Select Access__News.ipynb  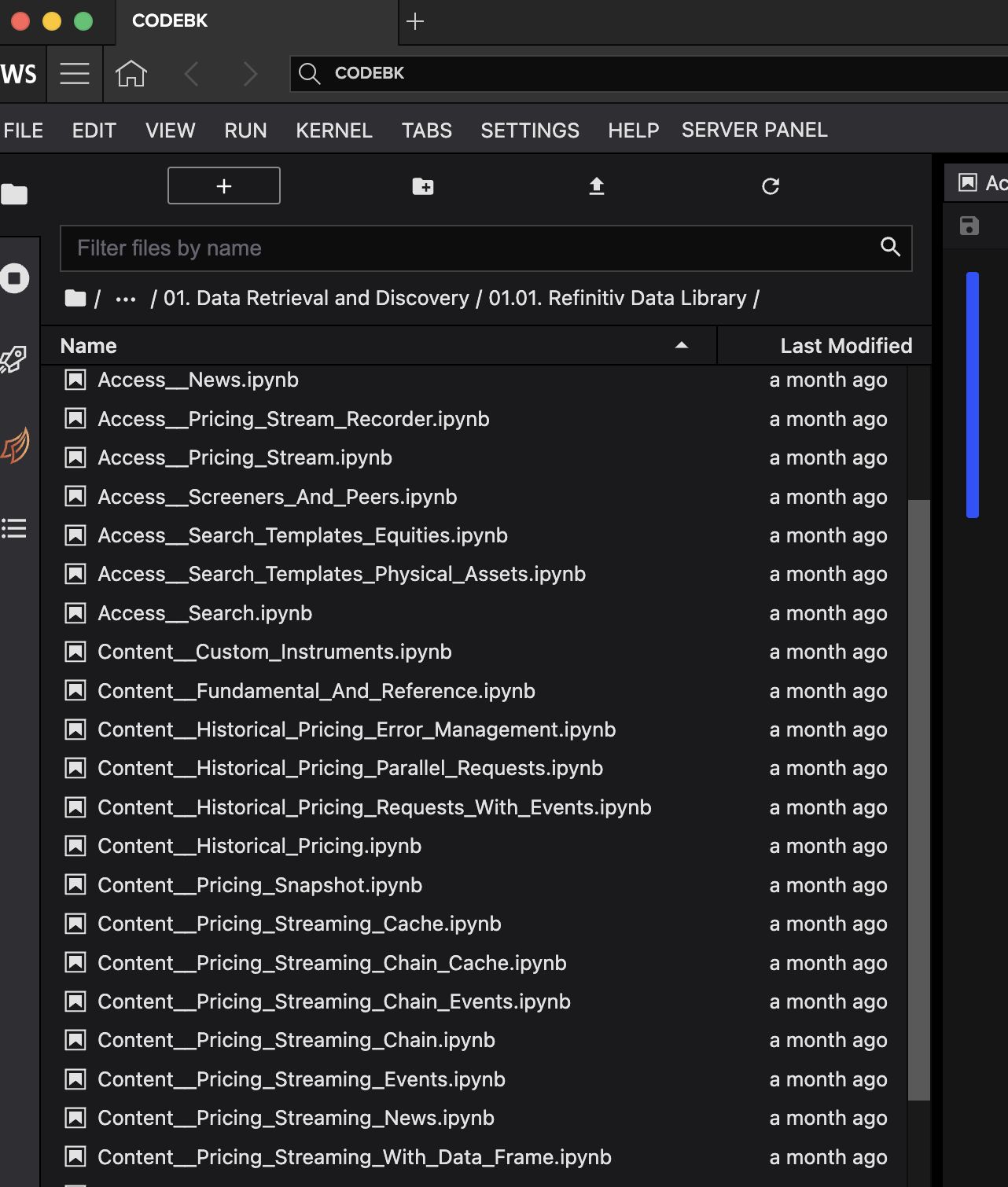485,380
